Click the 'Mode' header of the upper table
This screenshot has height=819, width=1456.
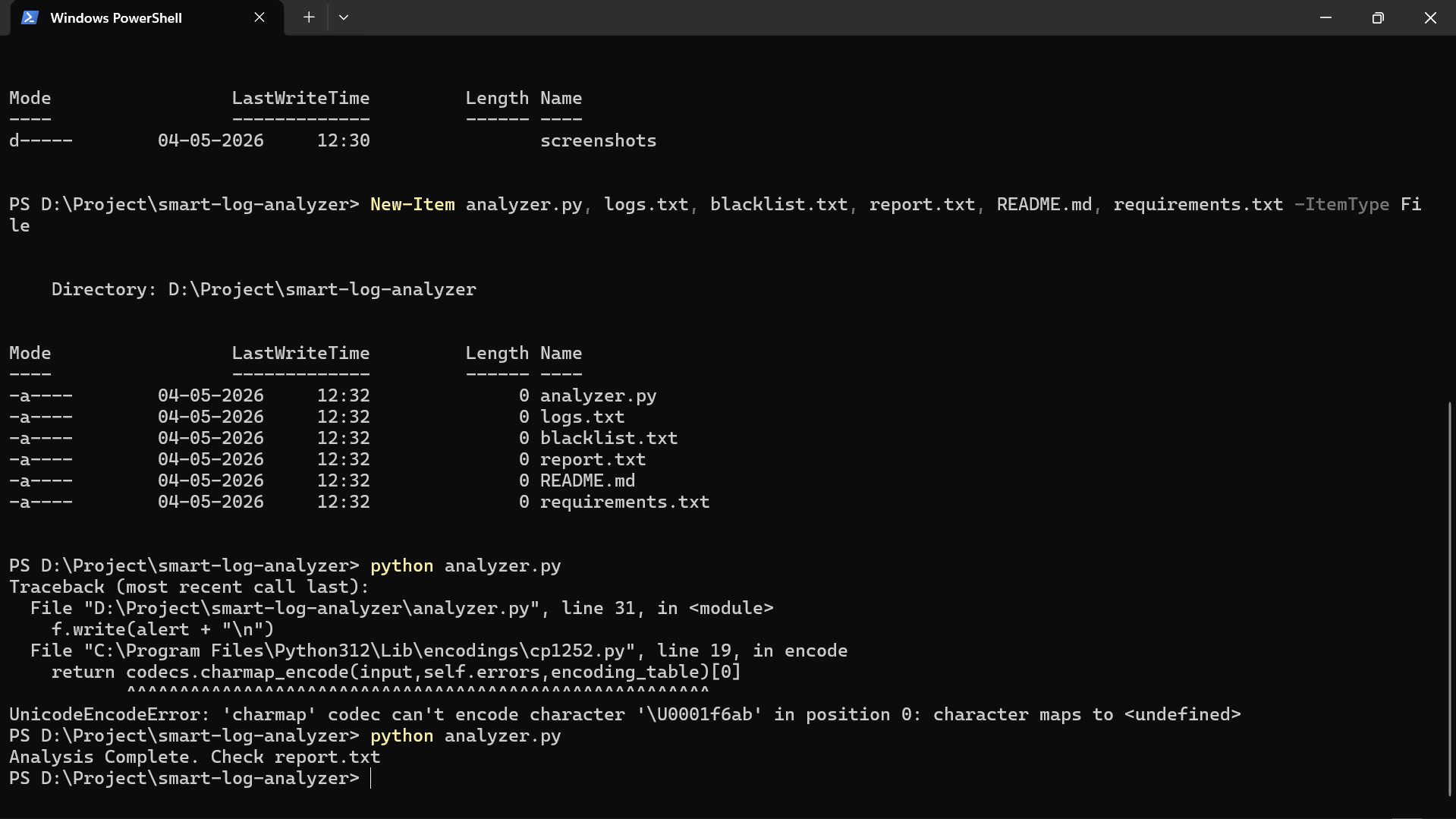coord(30,98)
